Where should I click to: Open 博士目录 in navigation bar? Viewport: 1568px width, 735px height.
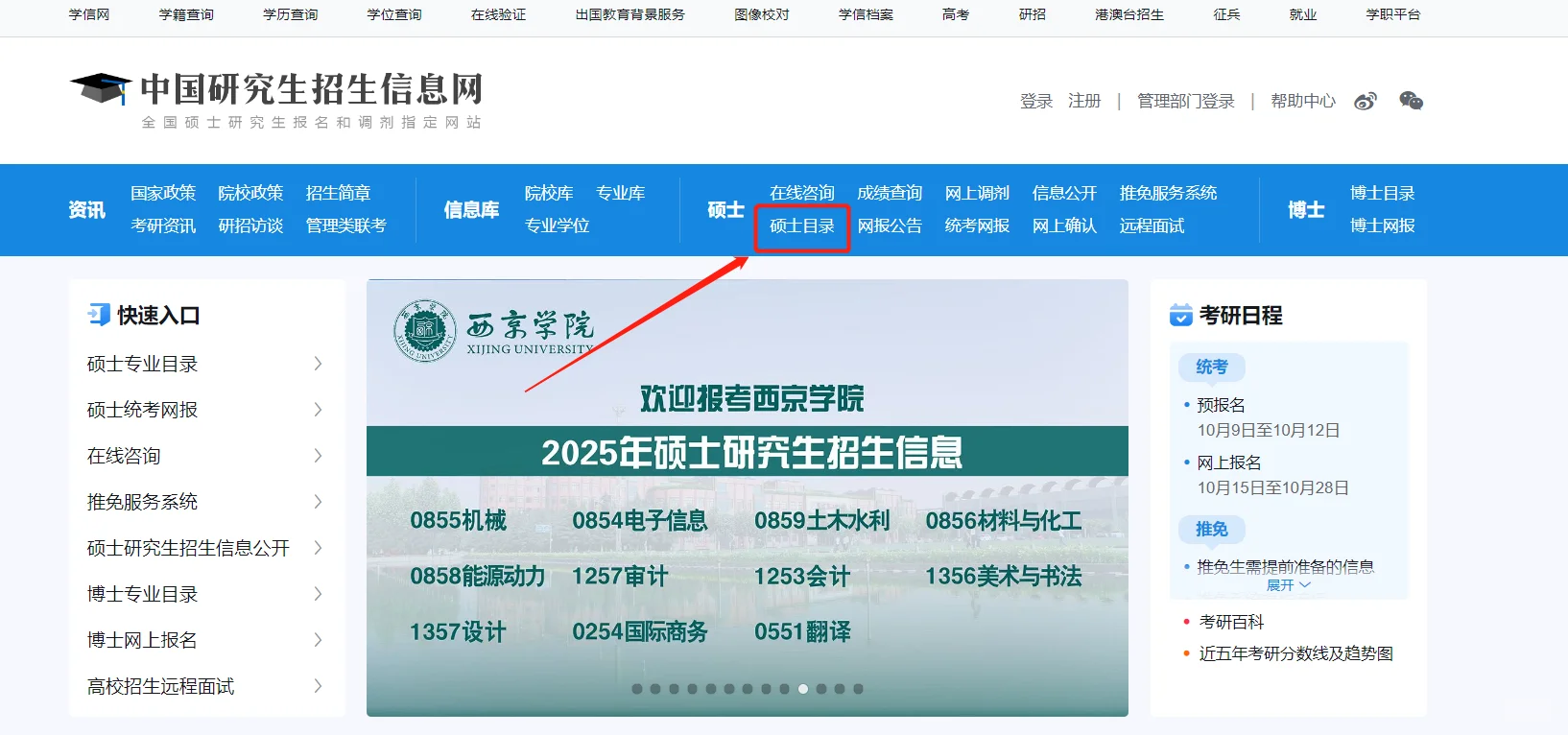click(1383, 193)
